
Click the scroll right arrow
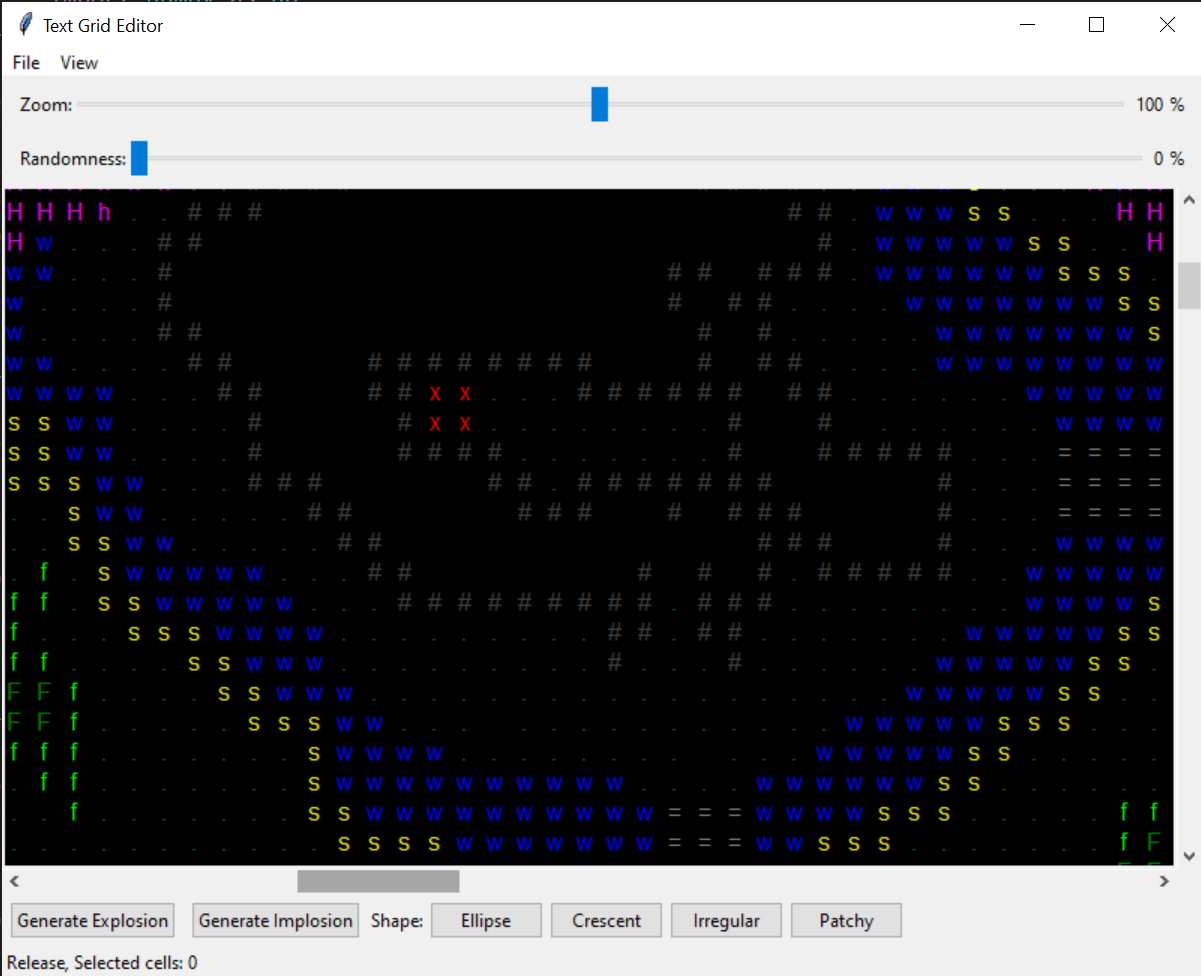[1164, 881]
